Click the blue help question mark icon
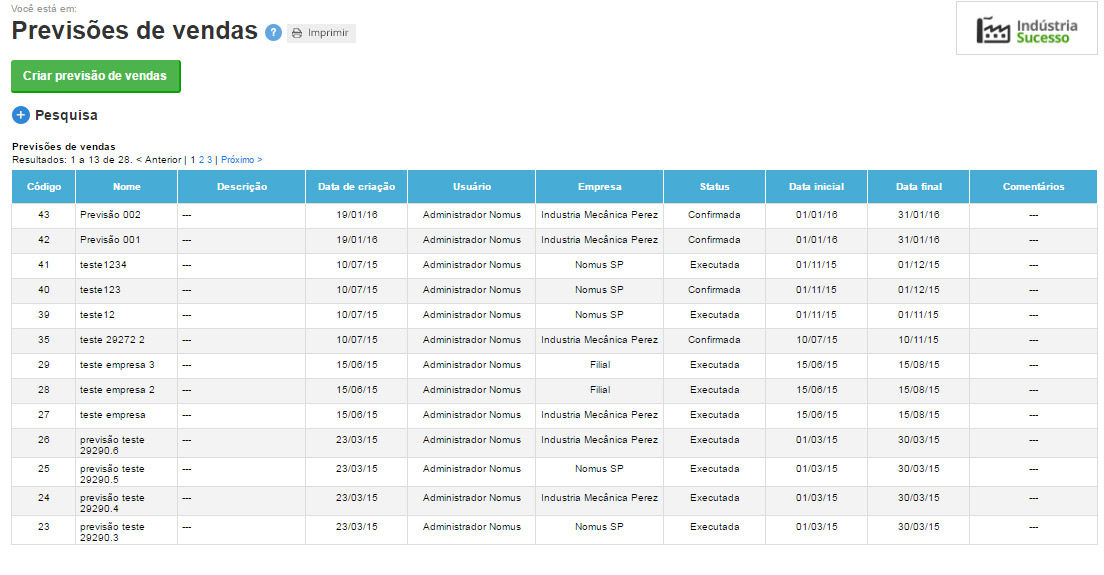This screenshot has height=575, width=1104. coord(273,33)
